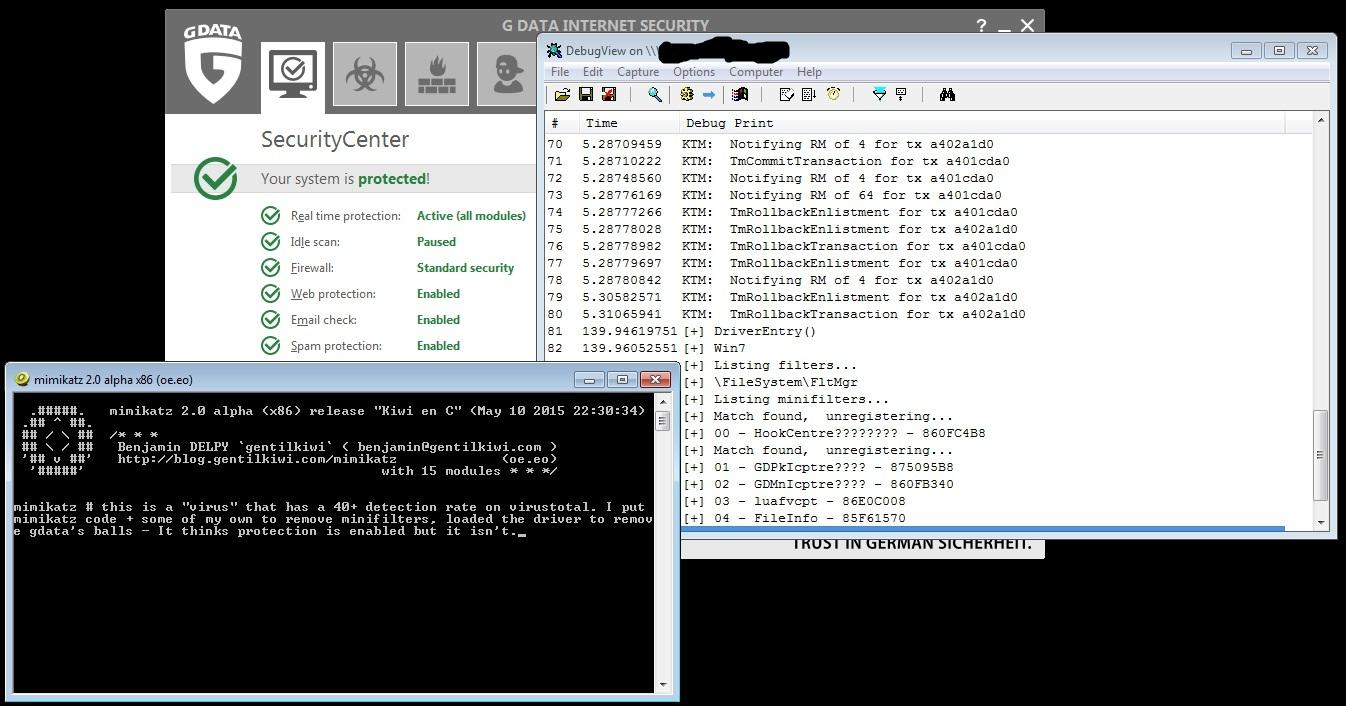Open the File menu in DebugView
The width and height of the screenshot is (1346, 706).
(560, 72)
